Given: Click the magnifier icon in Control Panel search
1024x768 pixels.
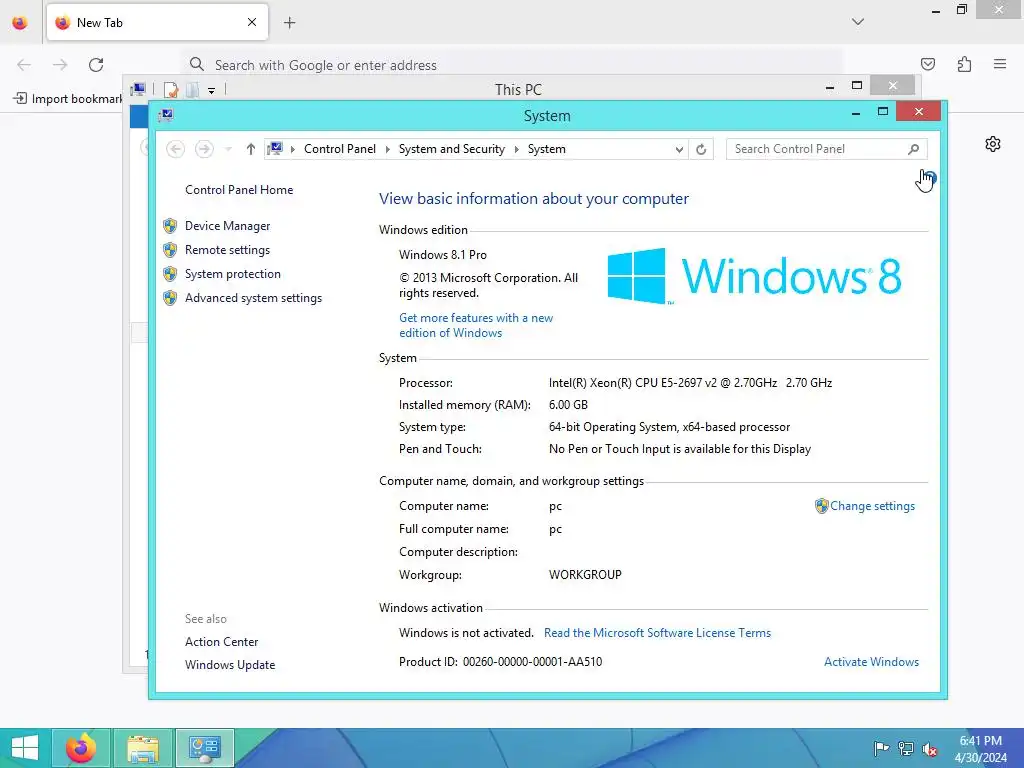Looking at the screenshot, I should tap(914, 150).
